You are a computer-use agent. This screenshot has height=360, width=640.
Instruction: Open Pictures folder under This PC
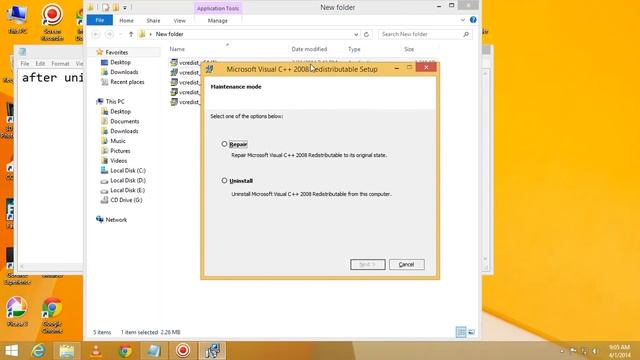pos(120,151)
